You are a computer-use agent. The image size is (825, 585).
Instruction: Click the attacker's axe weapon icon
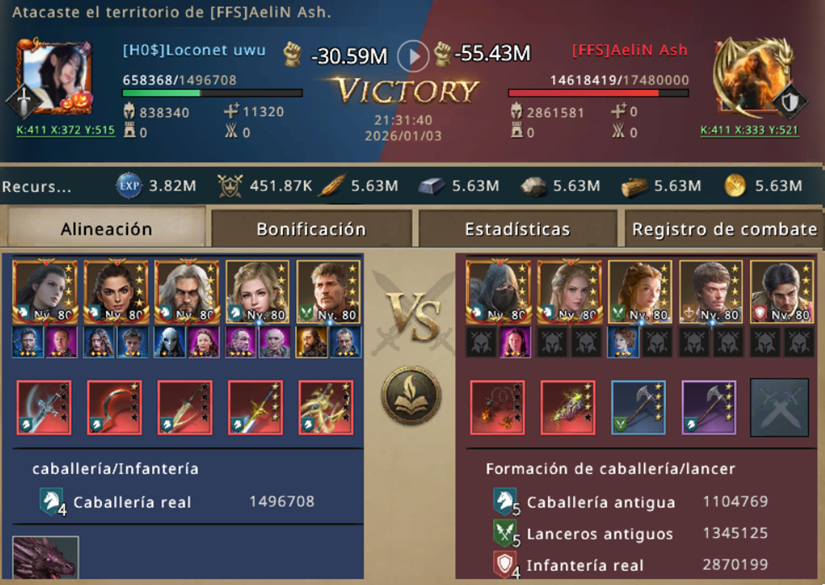point(44,407)
